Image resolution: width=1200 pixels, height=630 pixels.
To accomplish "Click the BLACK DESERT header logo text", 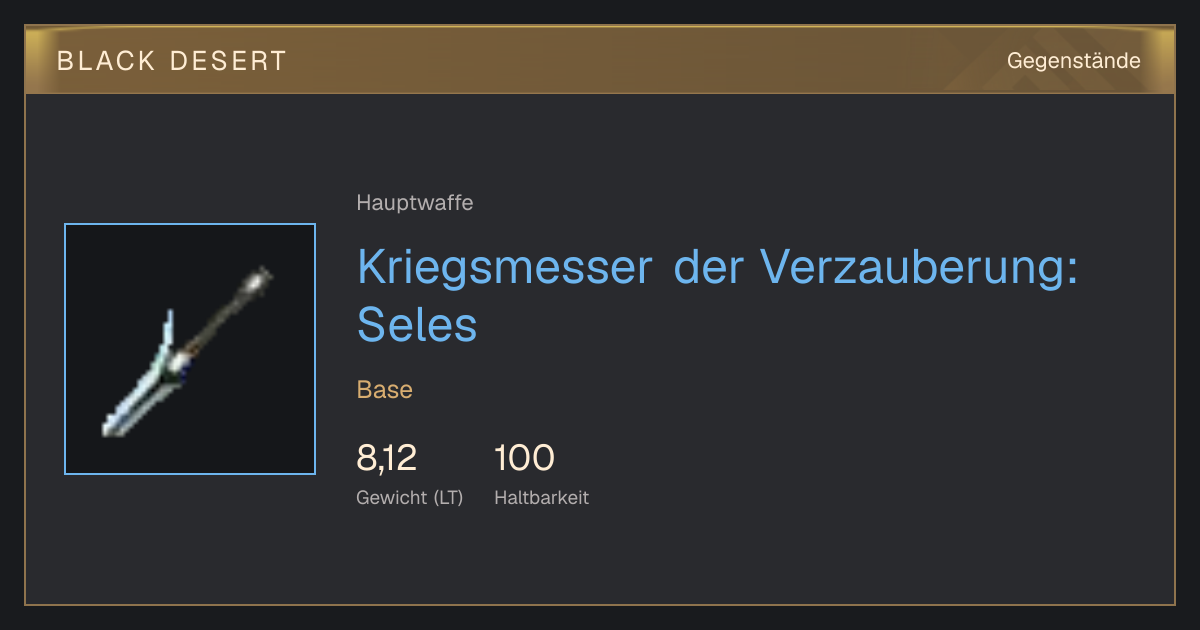I will coord(172,61).
